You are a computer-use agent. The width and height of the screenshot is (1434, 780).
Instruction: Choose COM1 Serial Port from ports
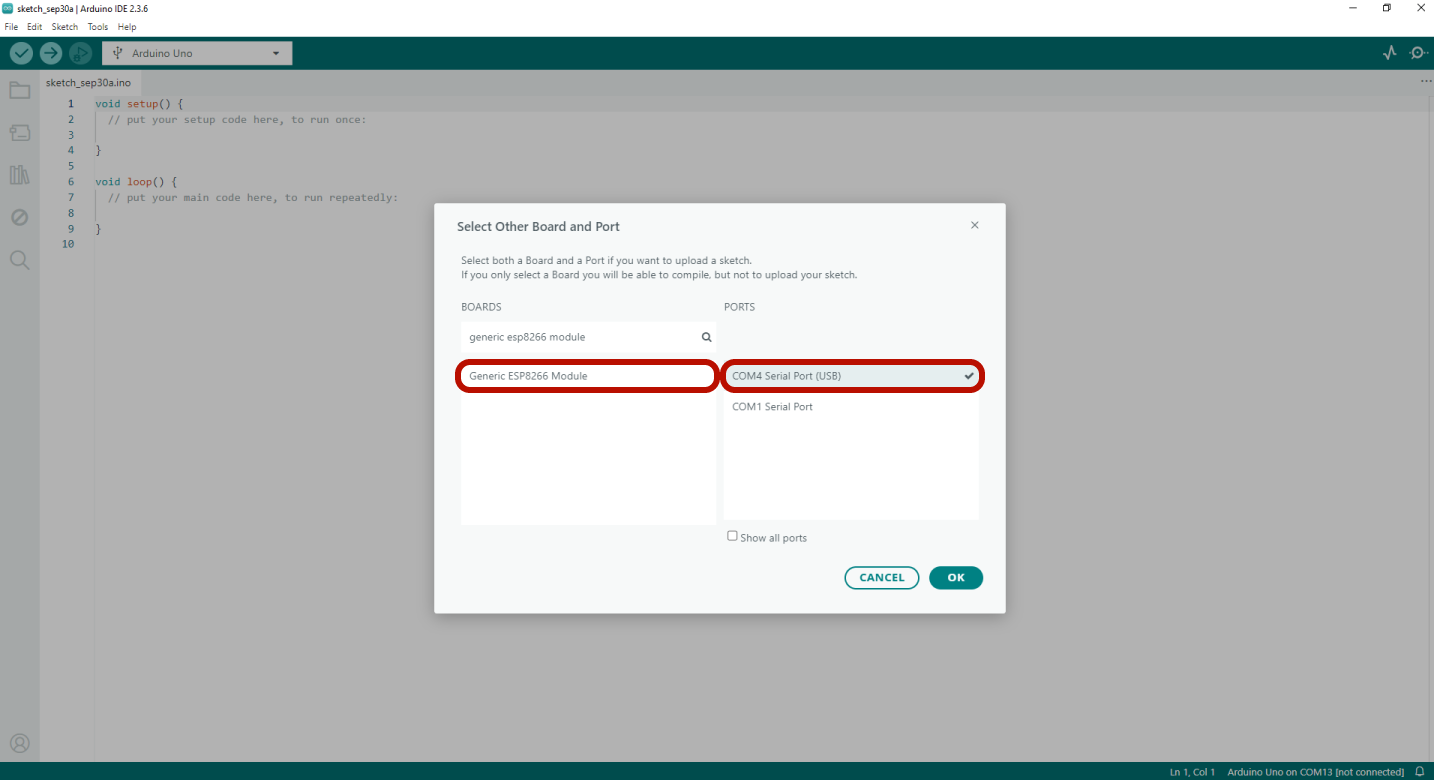[x=772, y=407]
